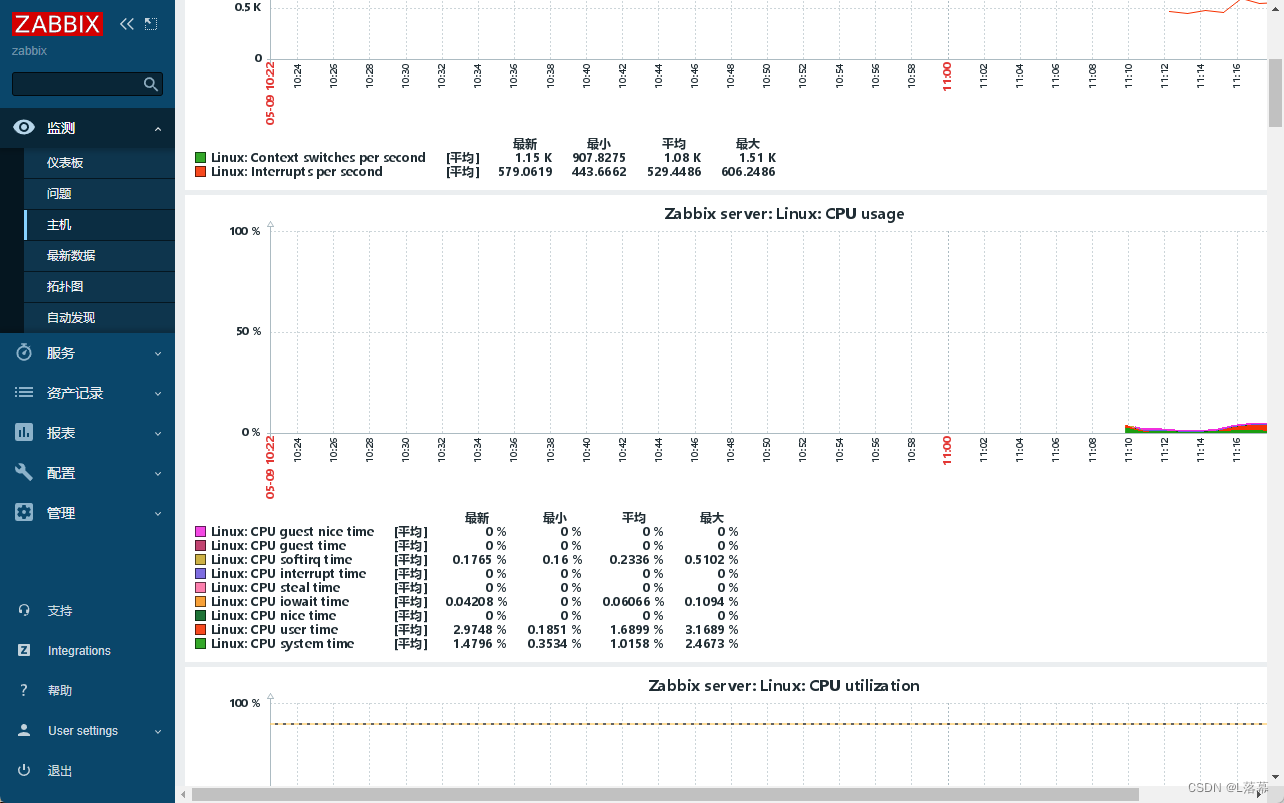Expand the 报表 menu chevron

[158, 434]
